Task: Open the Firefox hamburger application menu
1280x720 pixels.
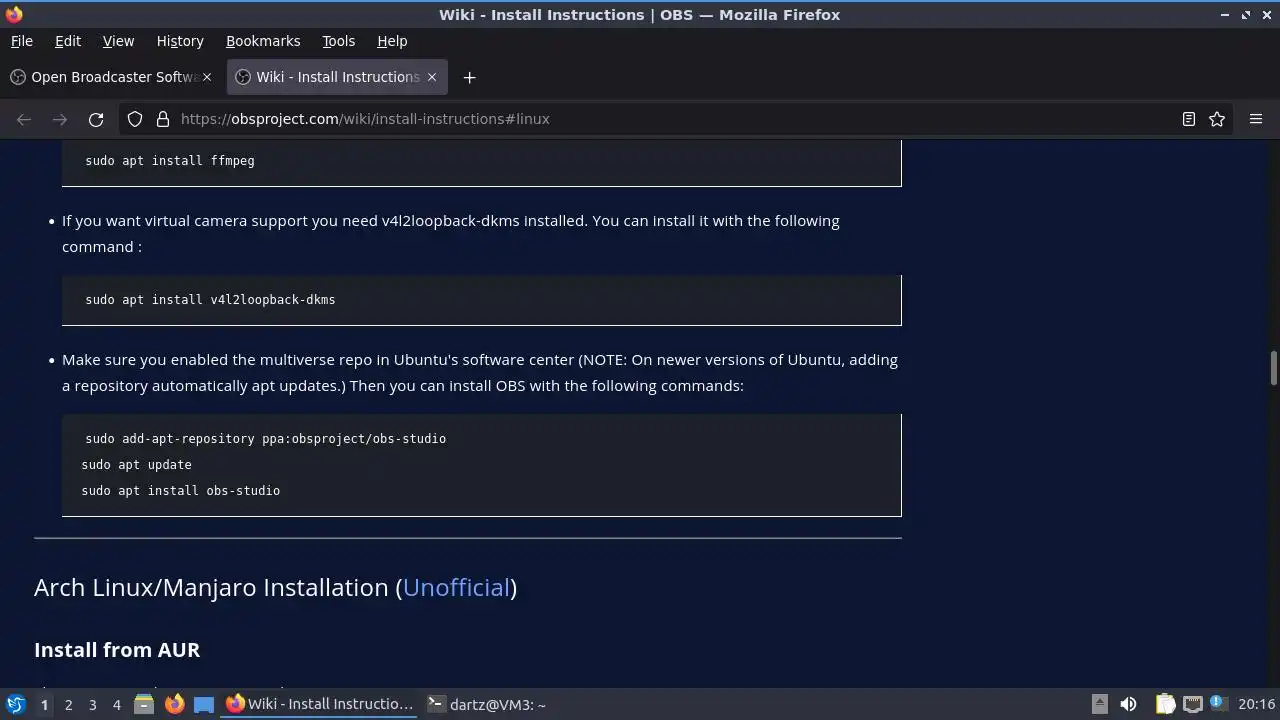Action: [1256, 119]
